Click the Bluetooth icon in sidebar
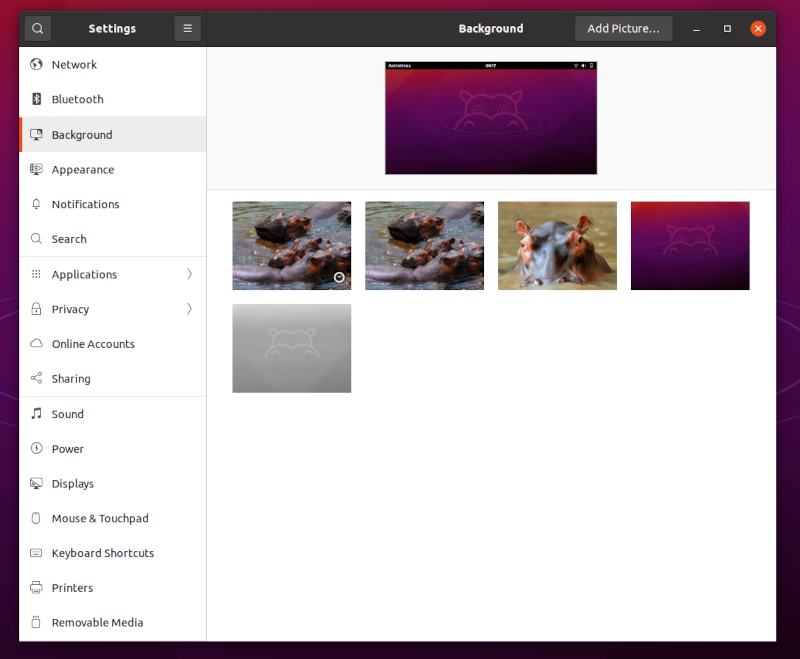Screen dimensions: 800x659 (36, 100)
